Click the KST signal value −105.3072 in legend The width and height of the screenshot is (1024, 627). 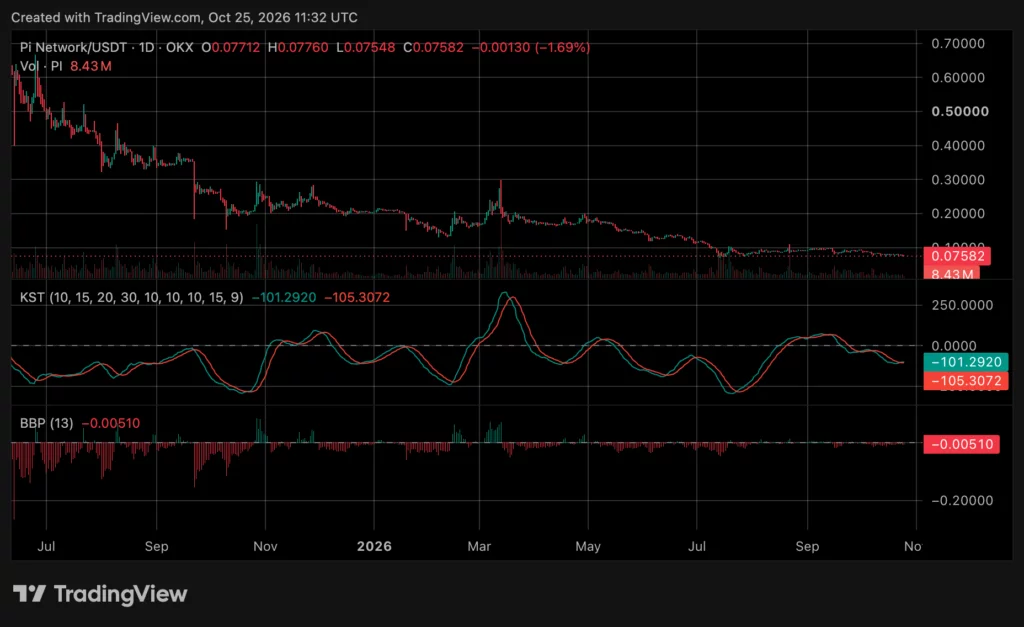coord(357,297)
